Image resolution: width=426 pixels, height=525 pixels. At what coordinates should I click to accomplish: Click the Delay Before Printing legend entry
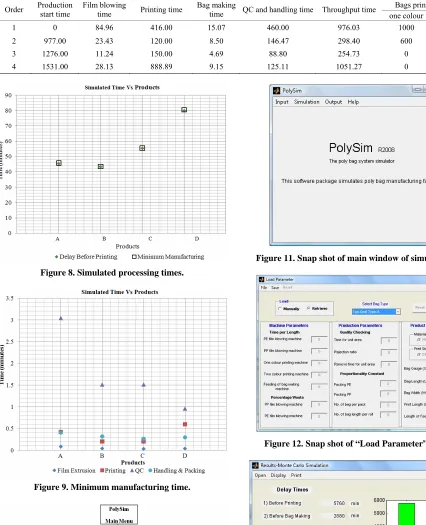[86, 257]
